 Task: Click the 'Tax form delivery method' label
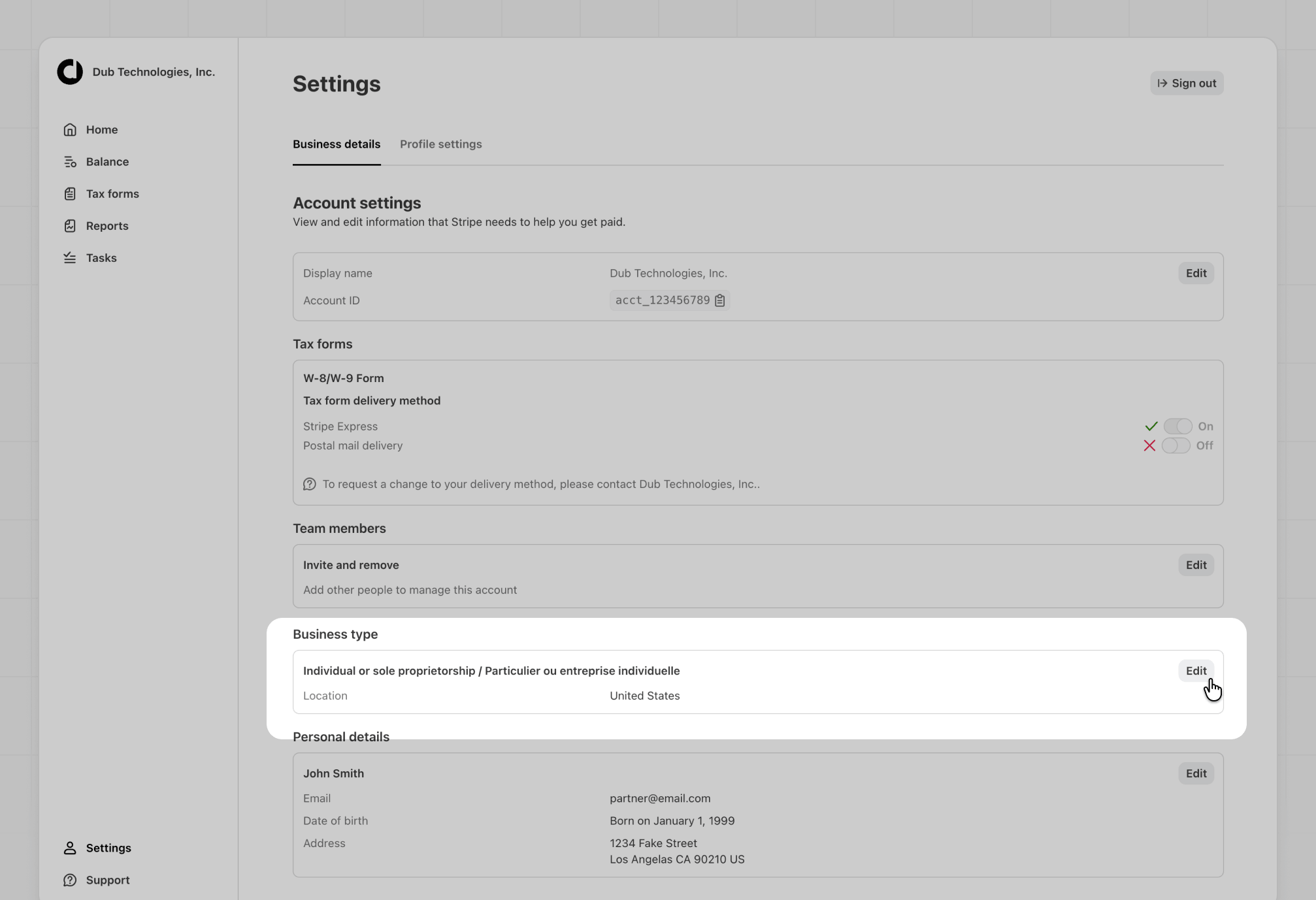(372, 400)
